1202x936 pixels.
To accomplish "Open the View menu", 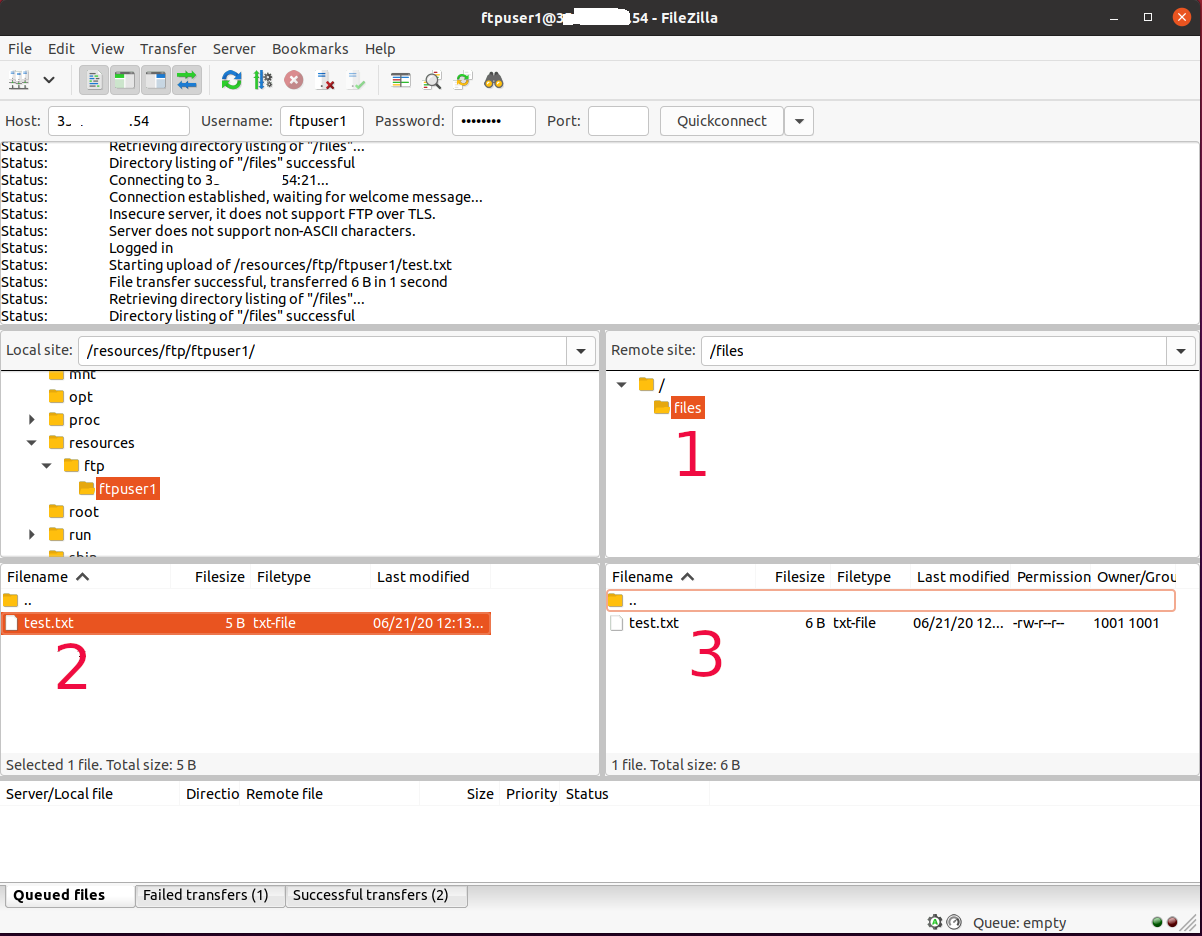I will click(x=108, y=48).
